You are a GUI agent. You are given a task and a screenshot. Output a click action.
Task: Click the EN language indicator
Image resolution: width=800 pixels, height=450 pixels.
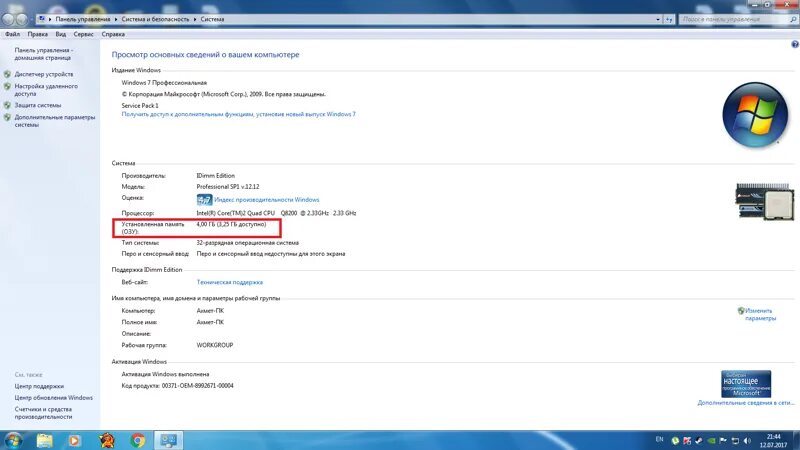tap(659, 439)
